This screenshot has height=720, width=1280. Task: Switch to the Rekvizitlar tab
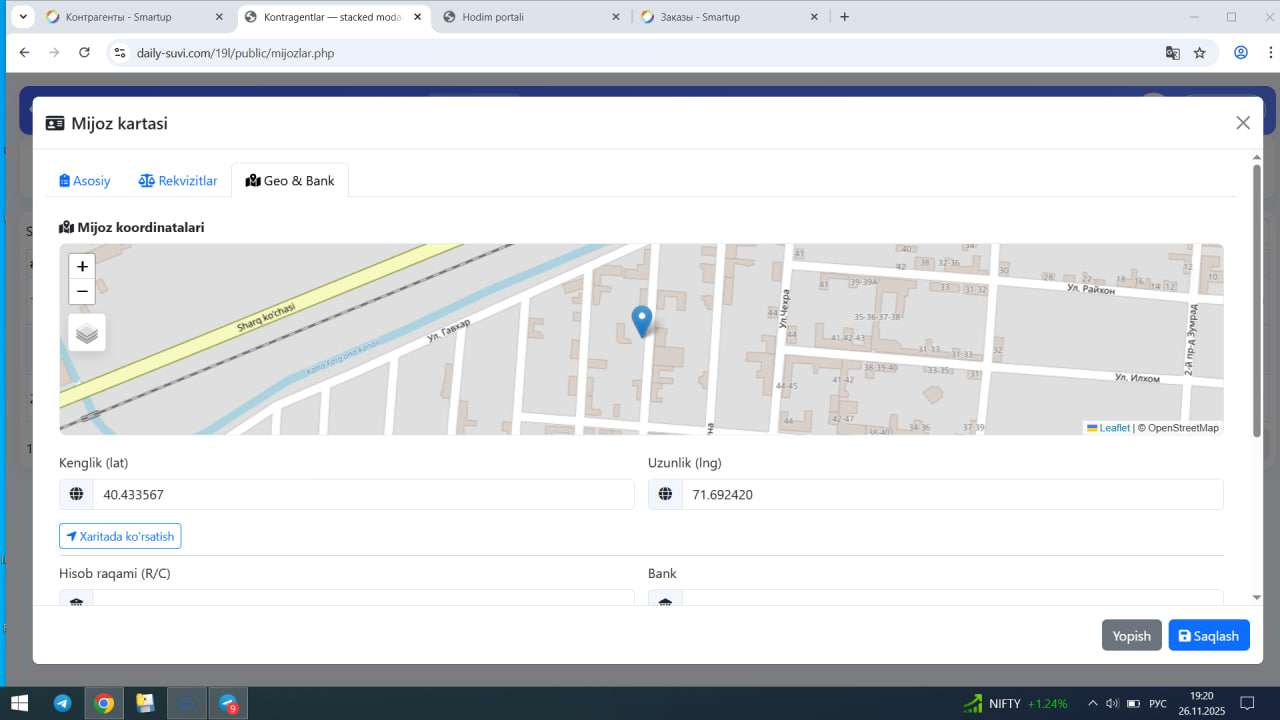178,181
